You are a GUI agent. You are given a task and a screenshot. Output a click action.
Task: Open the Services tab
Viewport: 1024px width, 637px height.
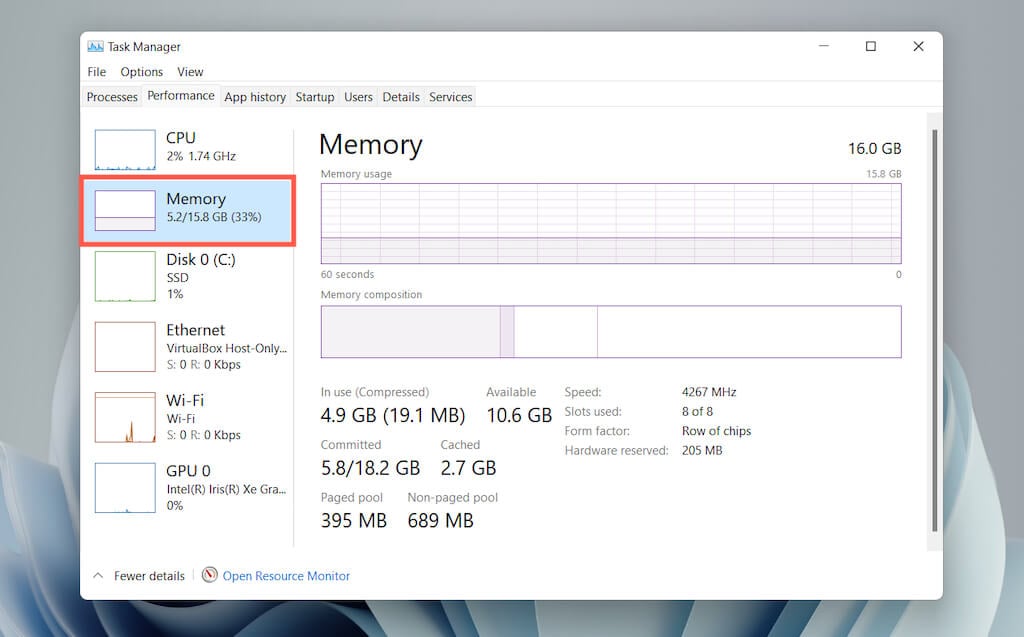pos(451,97)
